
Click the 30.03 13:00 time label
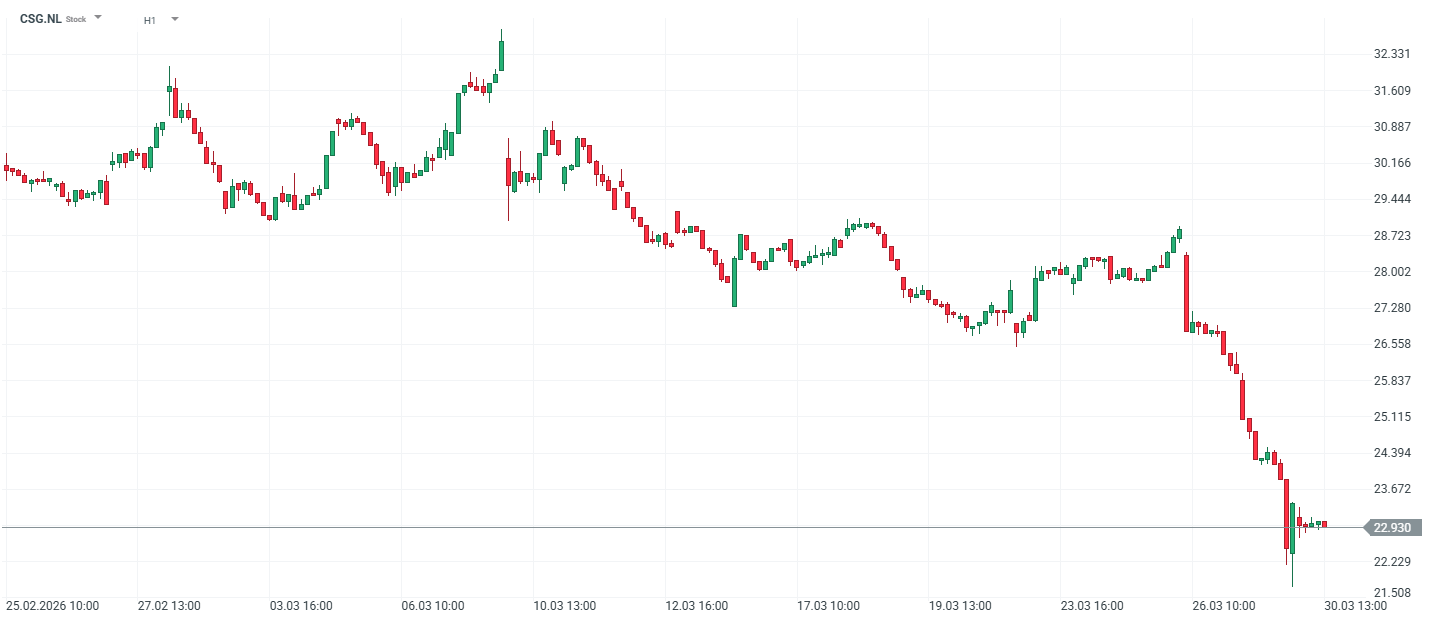(x=1357, y=606)
